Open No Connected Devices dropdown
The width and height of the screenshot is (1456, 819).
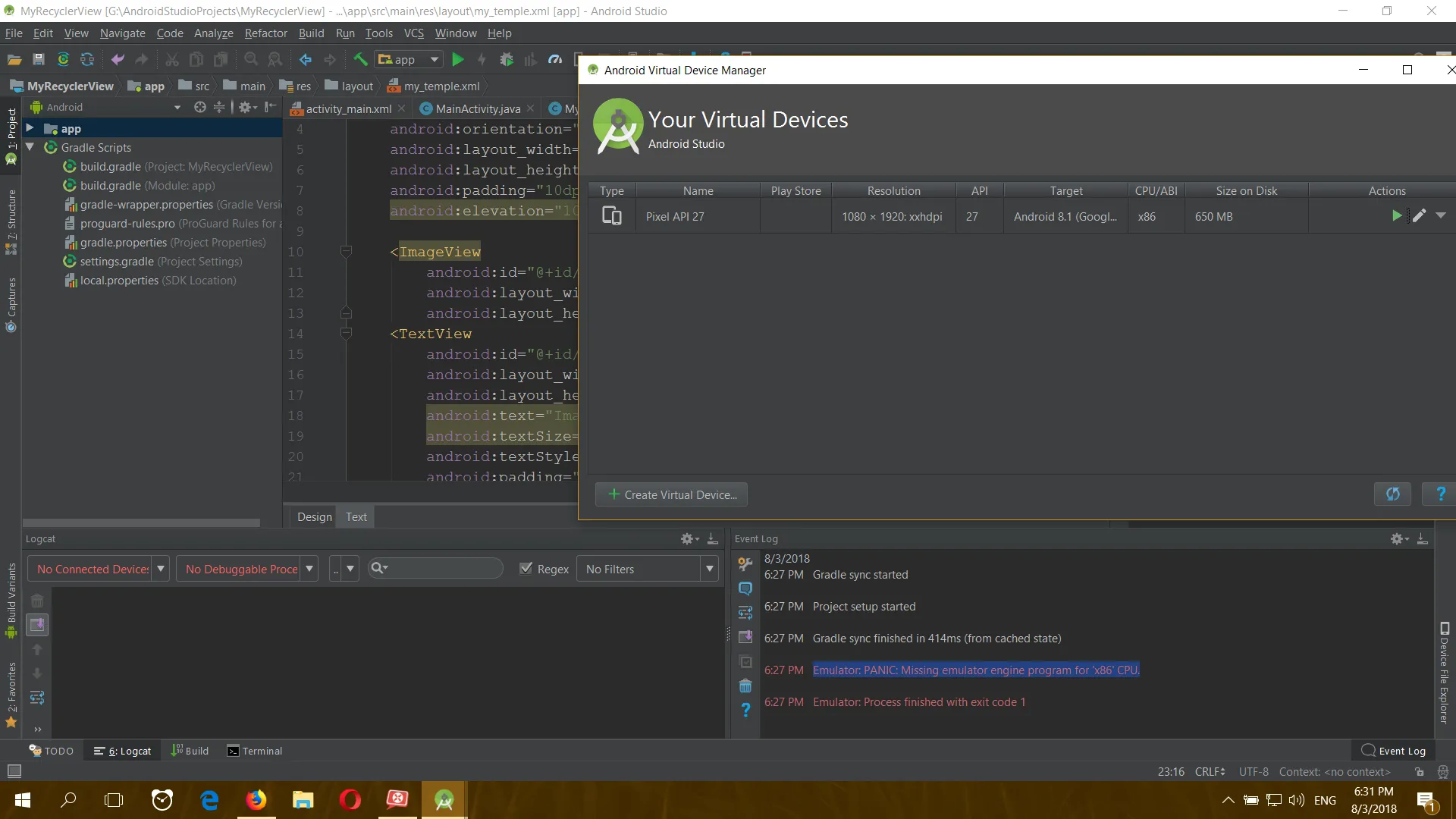[97, 569]
